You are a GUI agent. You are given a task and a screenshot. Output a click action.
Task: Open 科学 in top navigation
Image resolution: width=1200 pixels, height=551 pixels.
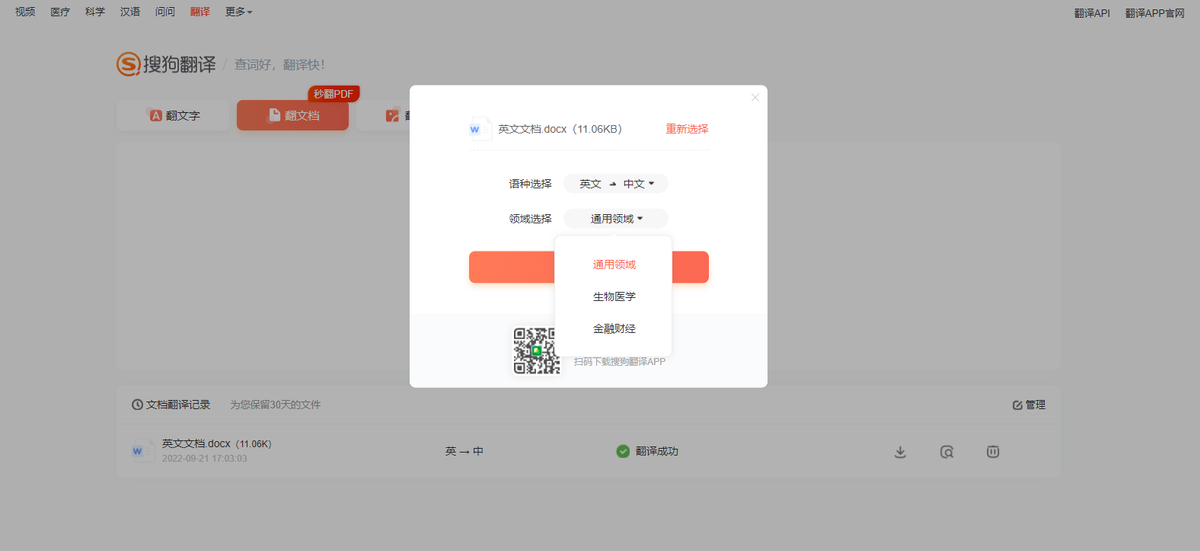click(95, 12)
